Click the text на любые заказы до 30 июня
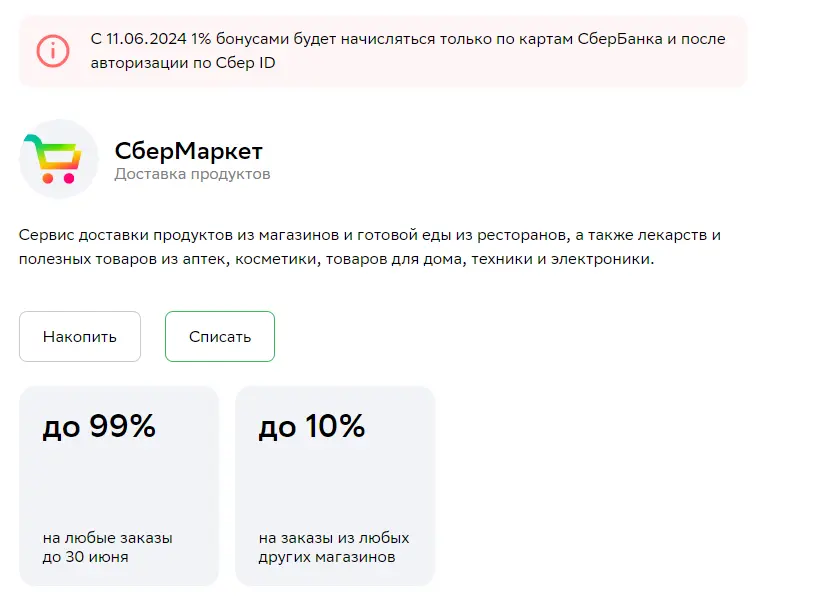 (108, 548)
